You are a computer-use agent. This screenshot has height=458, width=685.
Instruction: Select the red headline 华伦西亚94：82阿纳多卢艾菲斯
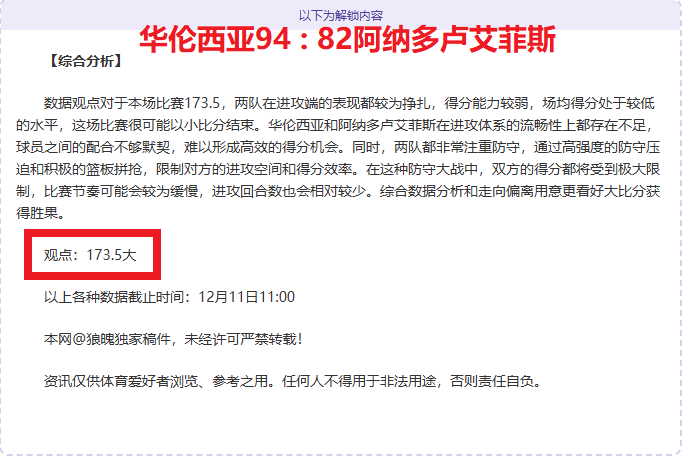pyautogui.click(x=347, y=39)
